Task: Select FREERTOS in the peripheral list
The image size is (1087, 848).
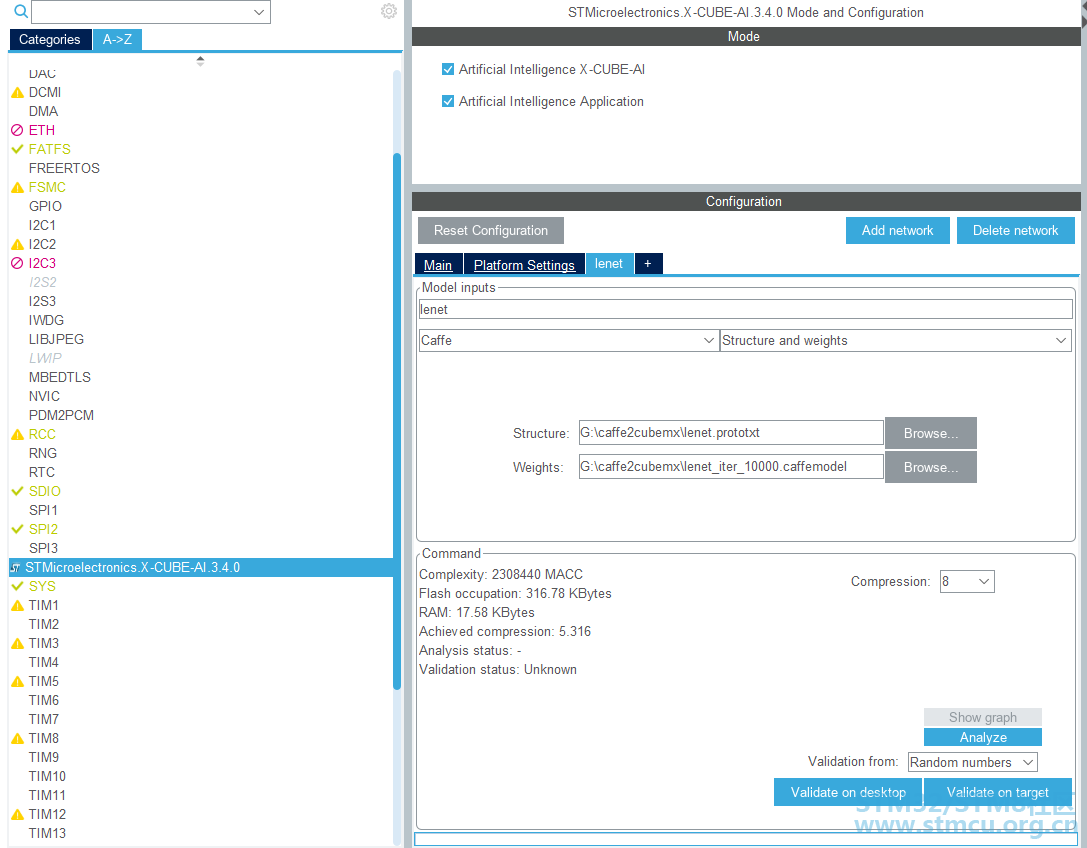Action: (x=64, y=168)
